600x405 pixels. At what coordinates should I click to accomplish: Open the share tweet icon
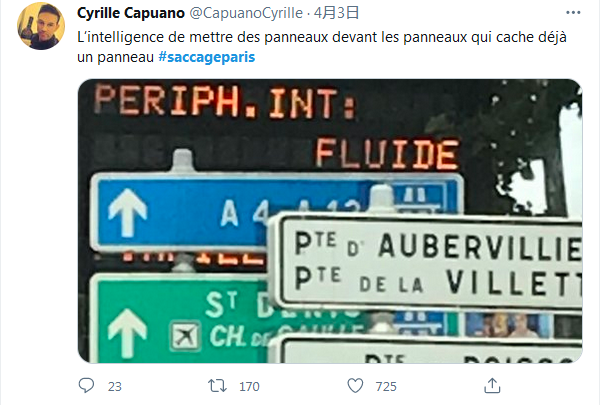pyautogui.click(x=490, y=385)
